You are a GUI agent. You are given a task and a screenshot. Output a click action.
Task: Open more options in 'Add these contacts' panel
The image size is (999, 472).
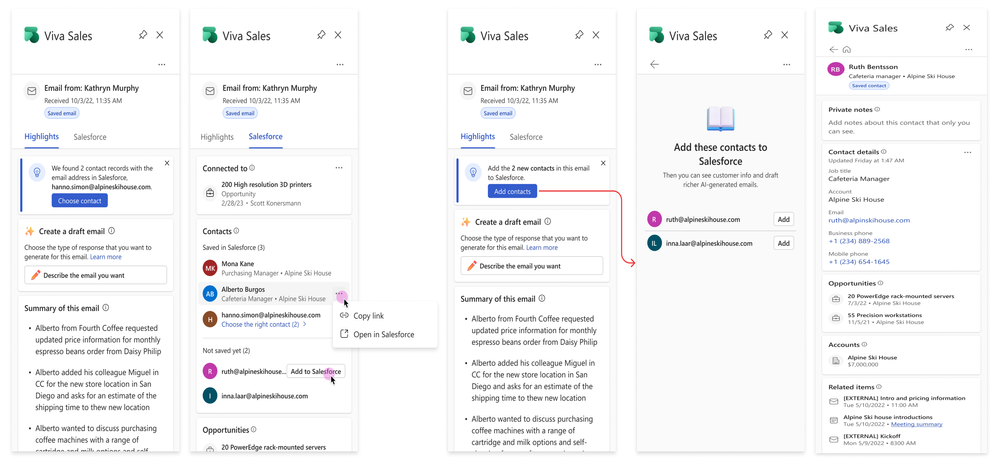(786, 64)
